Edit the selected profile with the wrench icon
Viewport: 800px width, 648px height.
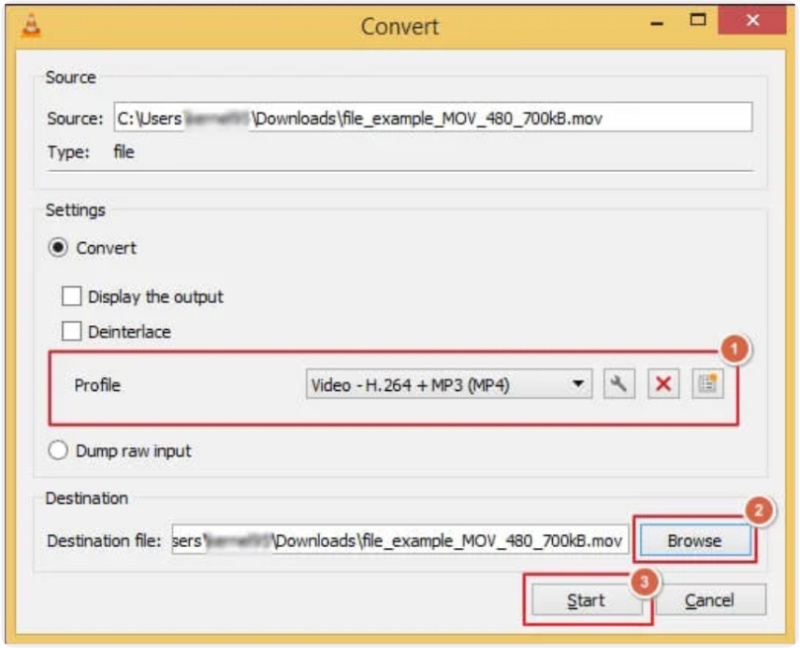click(x=618, y=384)
